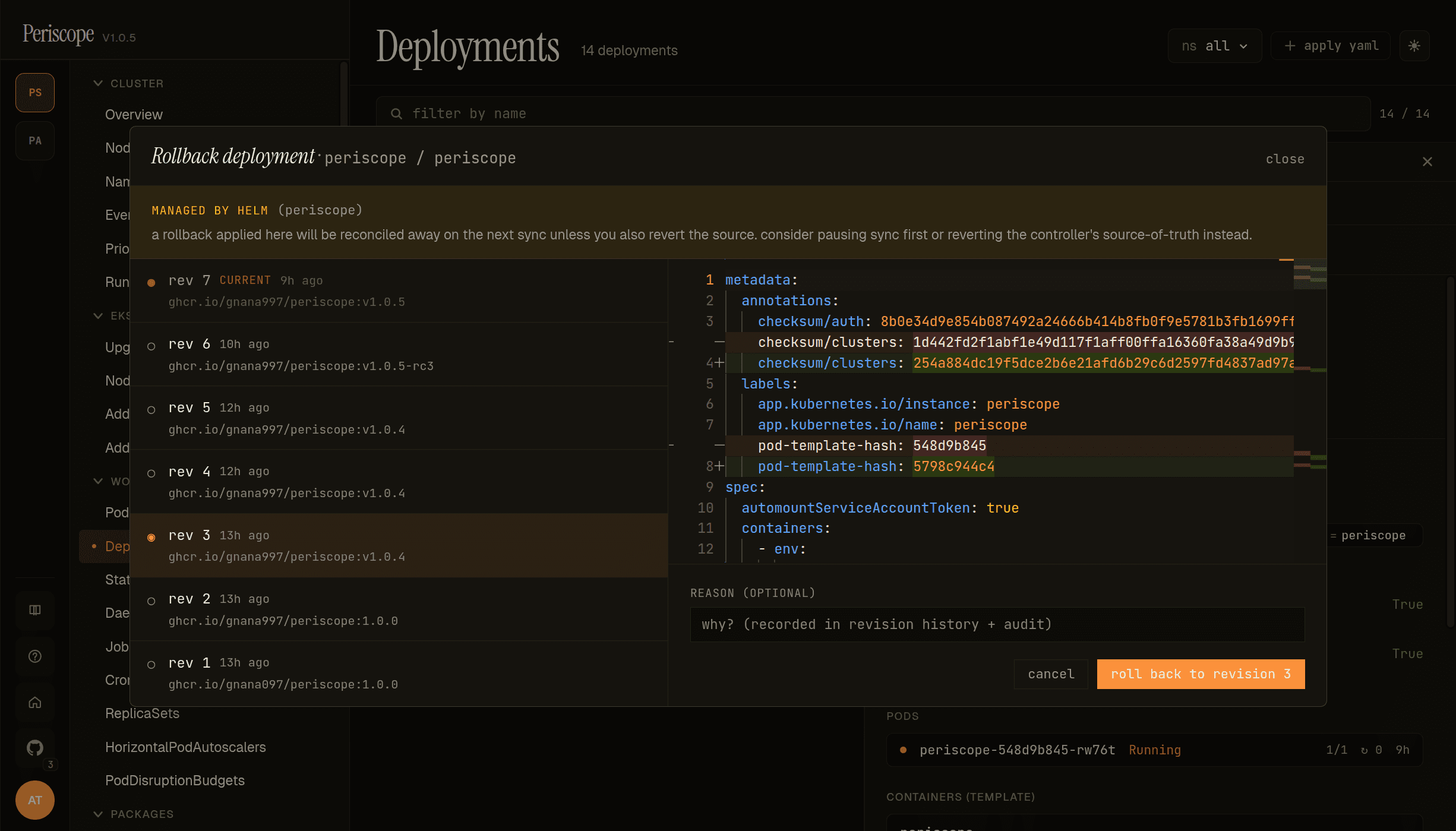Select revision 5 radio
1456x831 pixels.
click(x=151, y=409)
